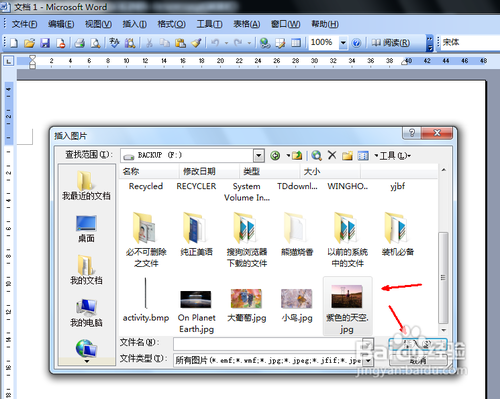Screen dimensions: 500x399
Task: Click the Print Preview icon
Action: pos(95,43)
